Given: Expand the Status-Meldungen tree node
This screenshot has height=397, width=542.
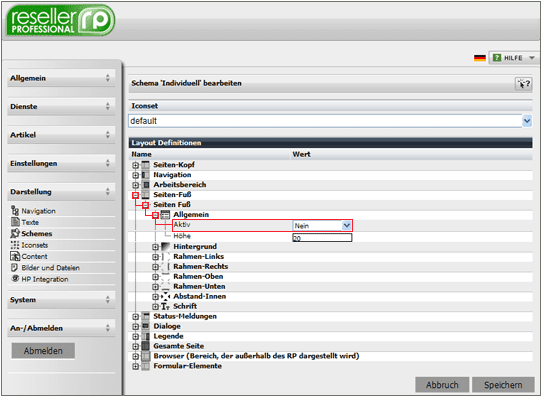Looking at the screenshot, I should [x=136, y=316].
